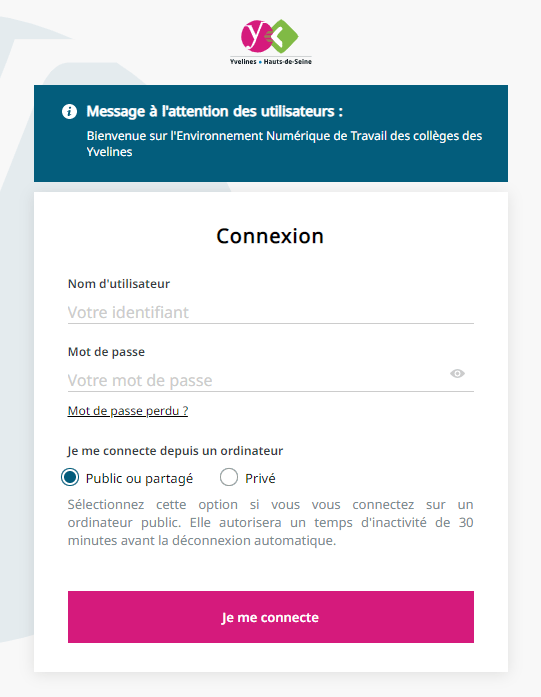Click the 'Nom d'utilisateur' label

pyautogui.click(x=119, y=284)
